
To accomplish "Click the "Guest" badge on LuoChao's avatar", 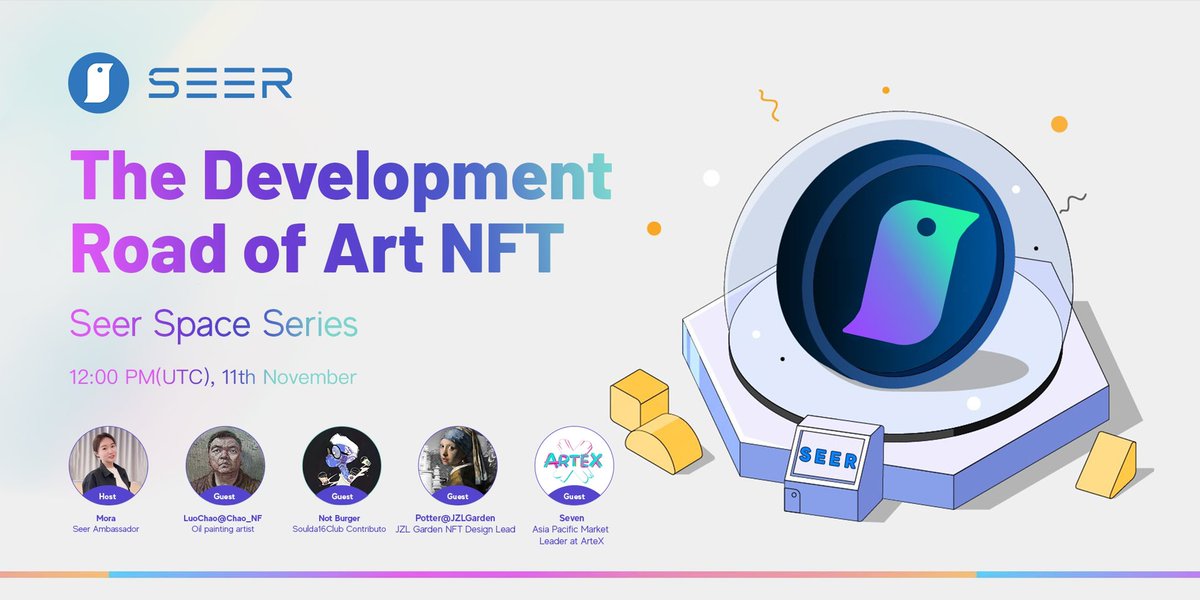I will [225, 496].
